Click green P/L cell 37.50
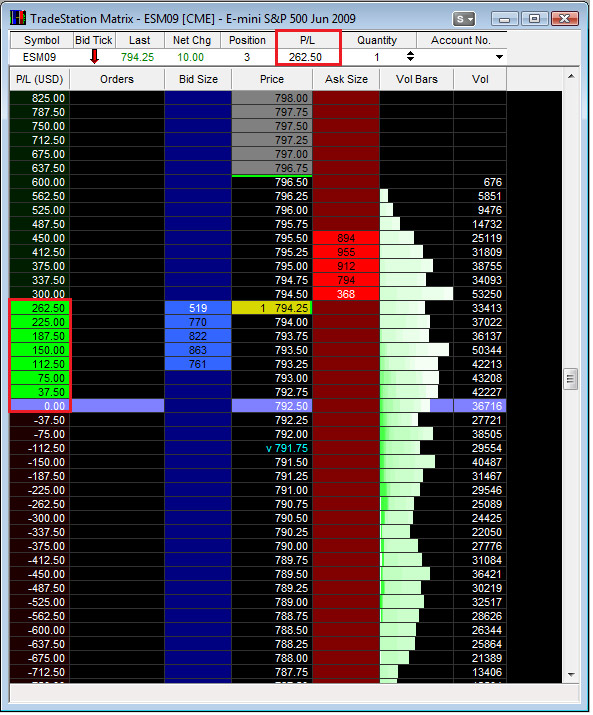 point(40,392)
